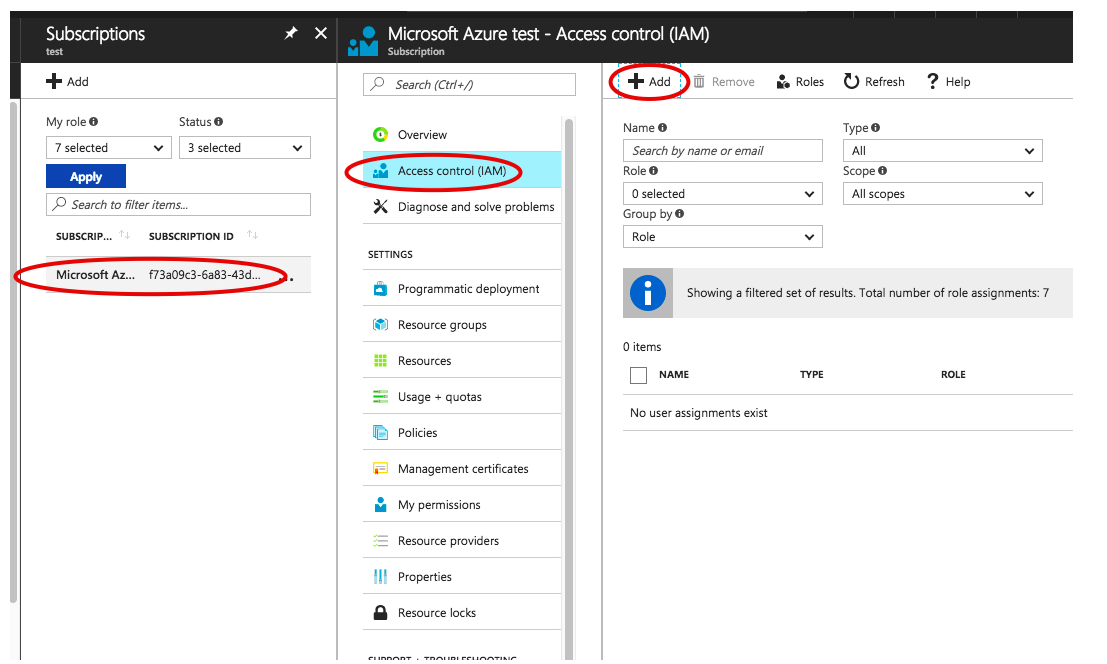The image size is (1107, 664).
Task: Open Roles from the IAM toolbar
Action: 800,82
